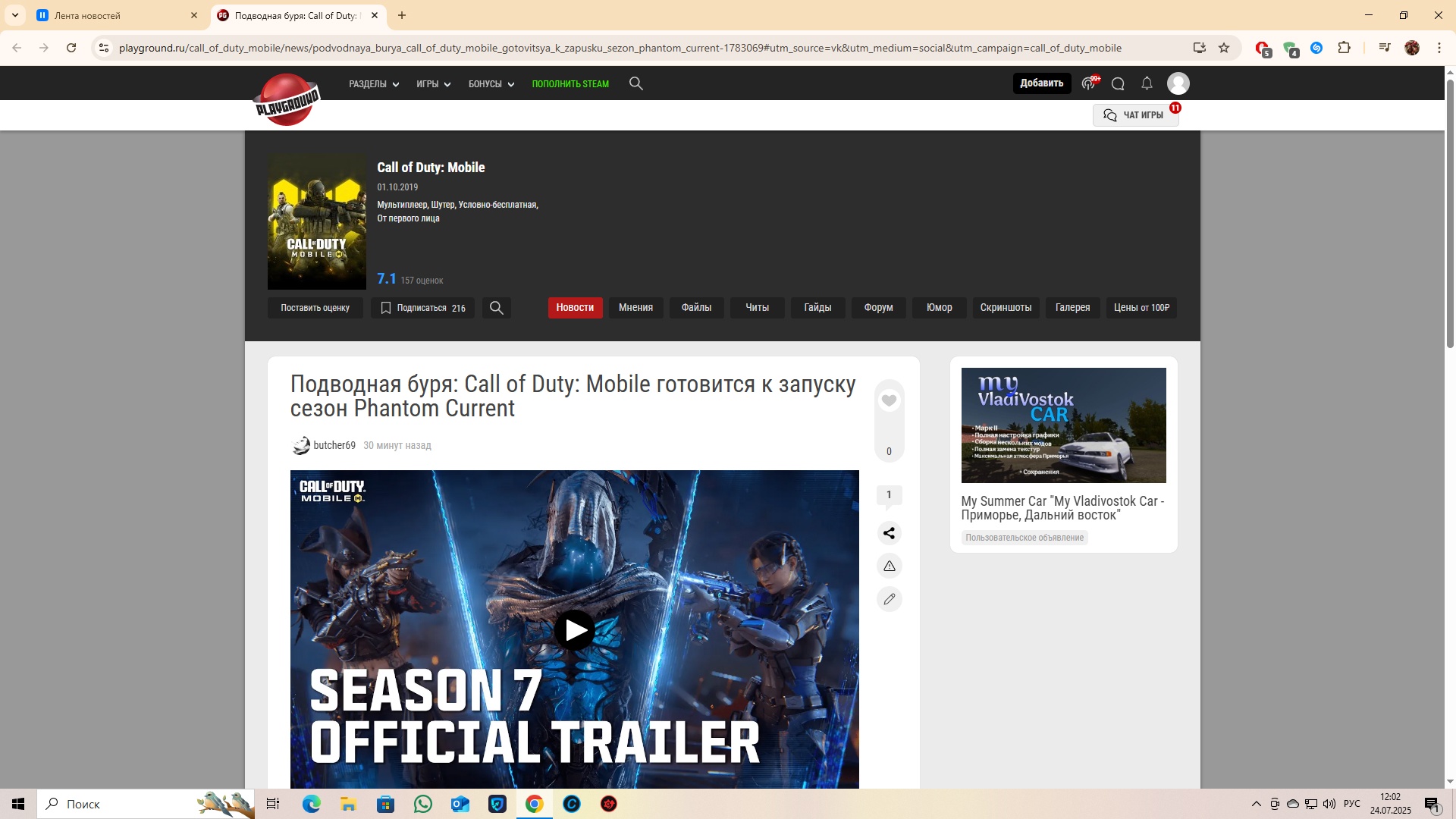Open site search magnifier in header

point(636,83)
